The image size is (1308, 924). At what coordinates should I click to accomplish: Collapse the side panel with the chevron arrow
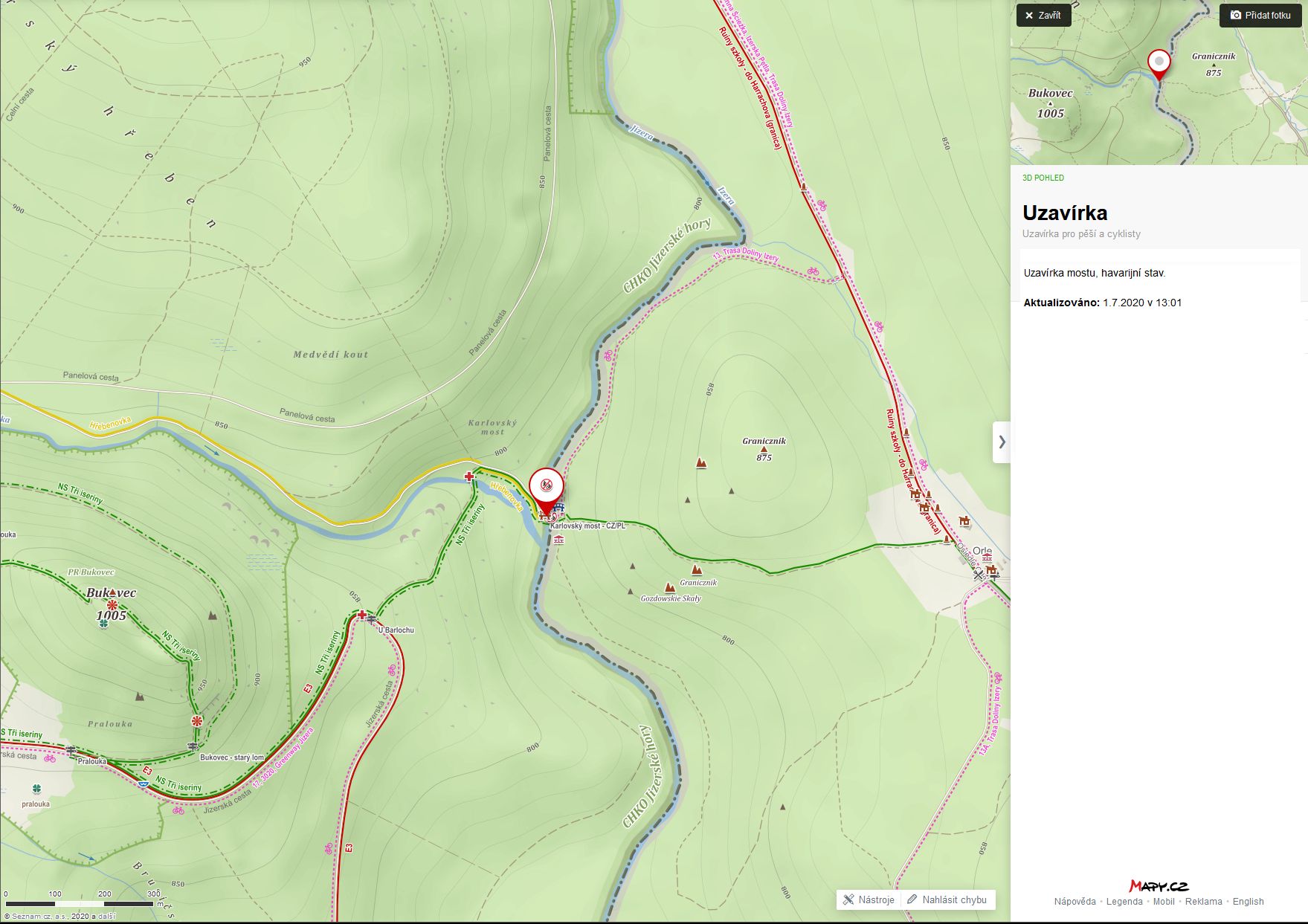pyautogui.click(x=1002, y=442)
